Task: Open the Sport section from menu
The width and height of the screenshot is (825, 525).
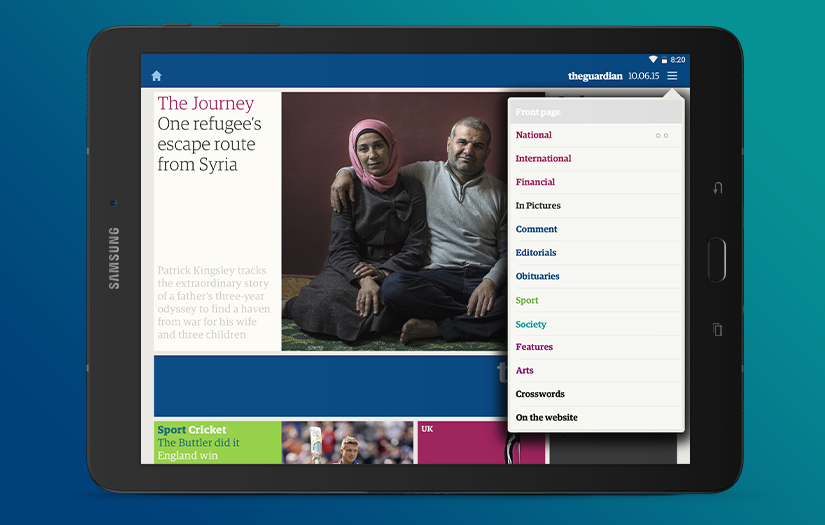Action: [x=596, y=300]
